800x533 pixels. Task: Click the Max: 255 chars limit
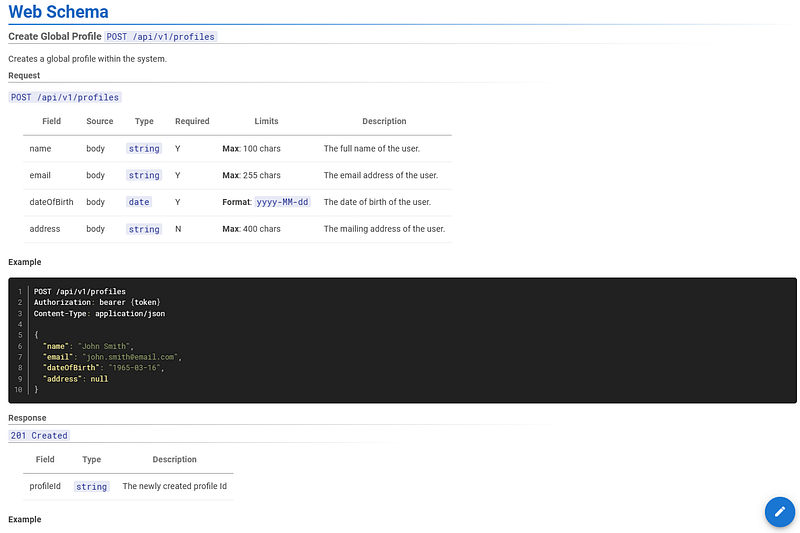pyautogui.click(x=252, y=175)
